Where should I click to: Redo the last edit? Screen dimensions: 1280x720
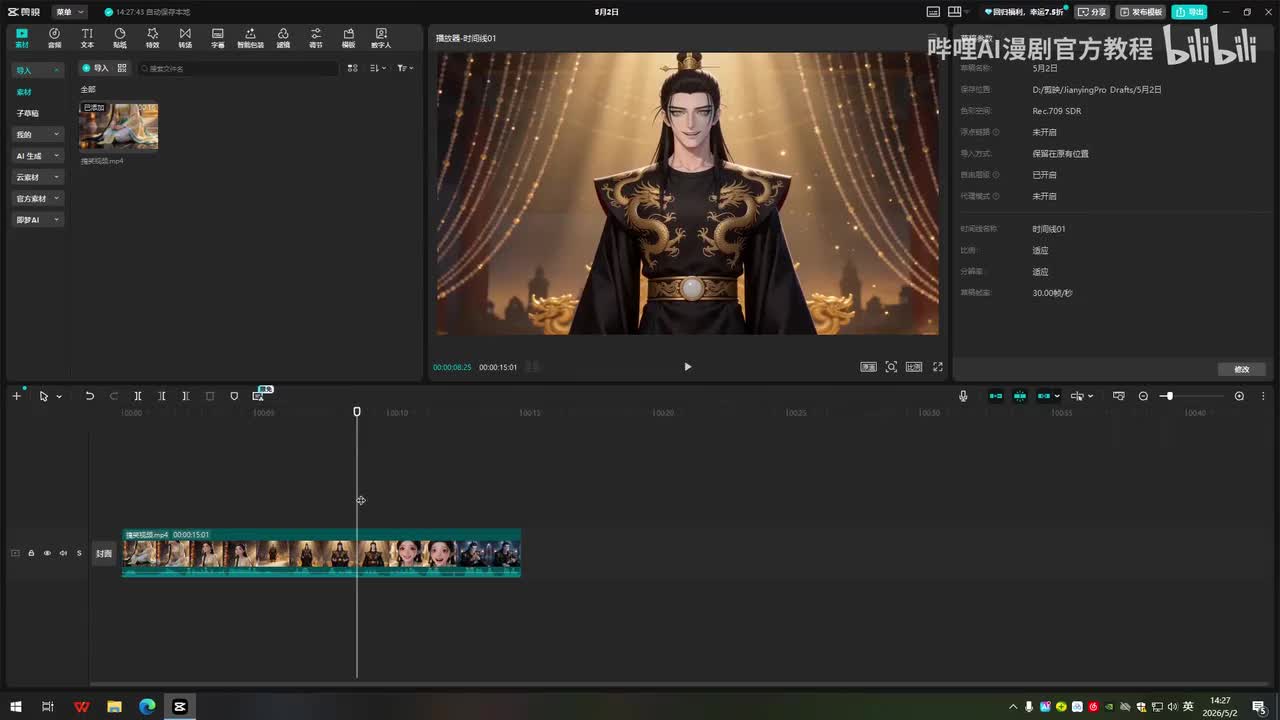(113, 396)
